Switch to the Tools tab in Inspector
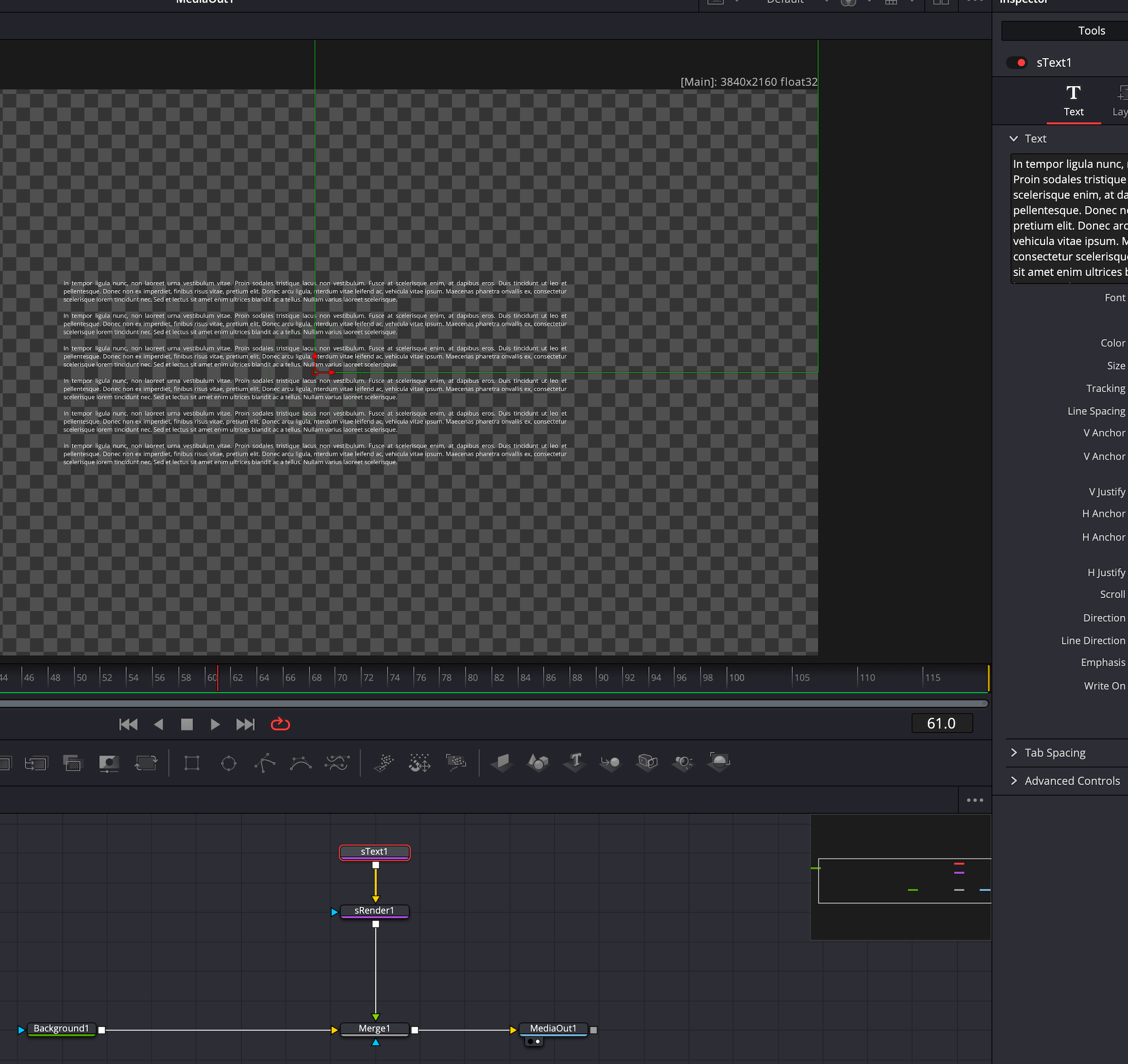 [x=1091, y=31]
